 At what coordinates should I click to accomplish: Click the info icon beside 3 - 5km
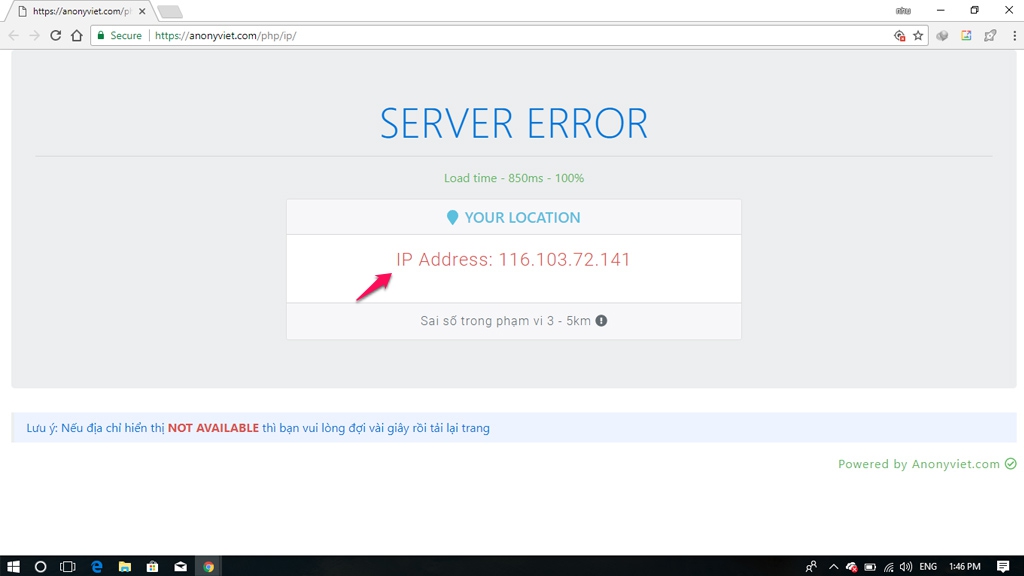tap(601, 321)
